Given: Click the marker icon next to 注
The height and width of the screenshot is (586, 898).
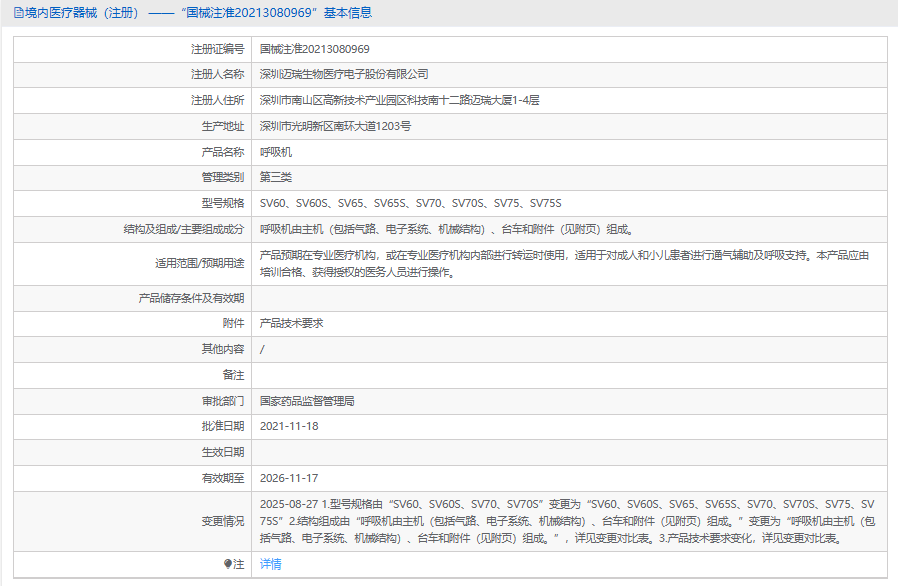Looking at the screenshot, I should click(x=228, y=564).
